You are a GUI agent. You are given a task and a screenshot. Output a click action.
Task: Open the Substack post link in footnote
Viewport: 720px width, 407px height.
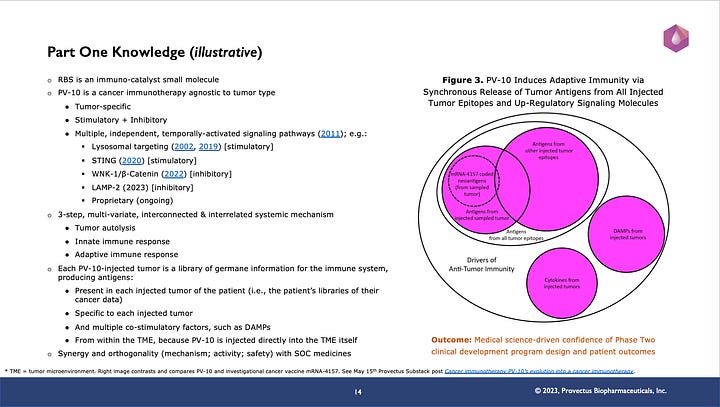point(539,371)
